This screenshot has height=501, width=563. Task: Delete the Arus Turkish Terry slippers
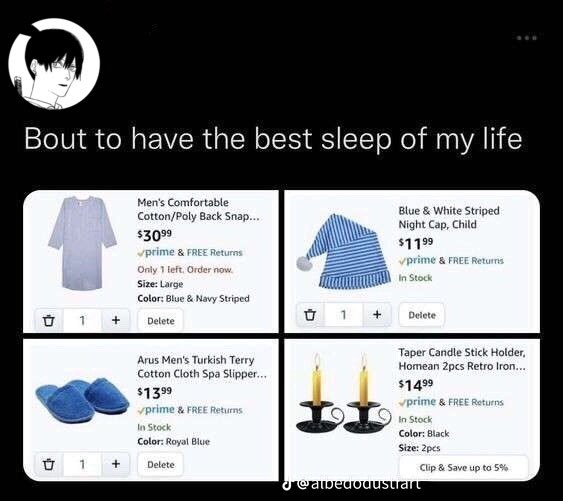(x=160, y=464)
